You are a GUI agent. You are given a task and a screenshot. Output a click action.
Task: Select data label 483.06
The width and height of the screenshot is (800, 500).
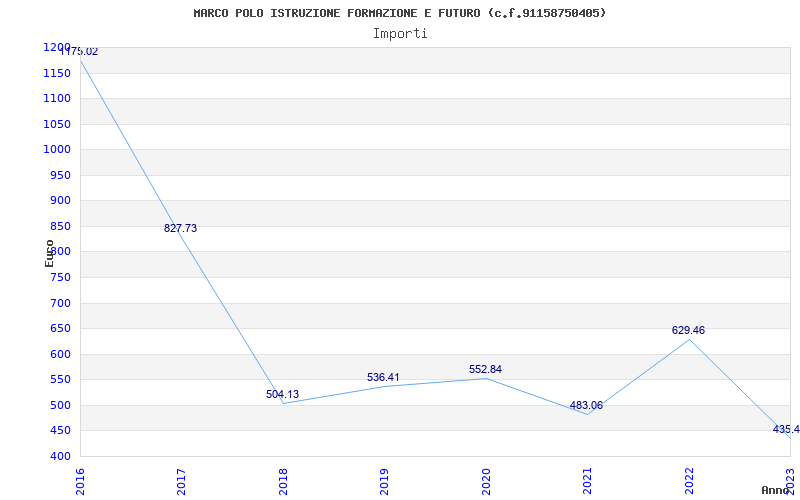pyautogui.click(x=586, y=406)
